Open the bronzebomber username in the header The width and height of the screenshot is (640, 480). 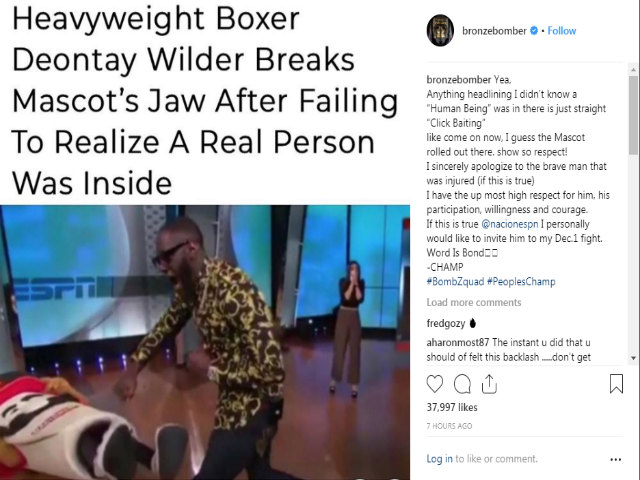point(494,31)
